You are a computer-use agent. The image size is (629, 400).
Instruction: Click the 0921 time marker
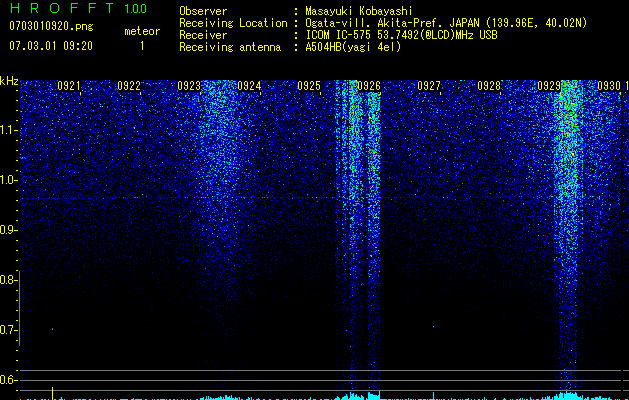[x=69, y=86]
